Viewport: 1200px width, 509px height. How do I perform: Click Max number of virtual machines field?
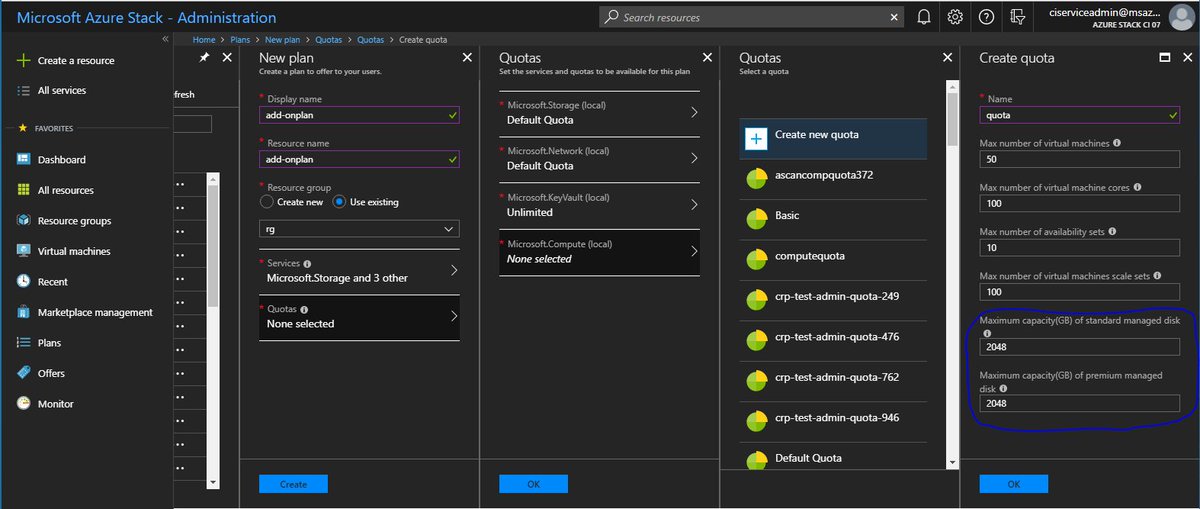pos(1079,159)
